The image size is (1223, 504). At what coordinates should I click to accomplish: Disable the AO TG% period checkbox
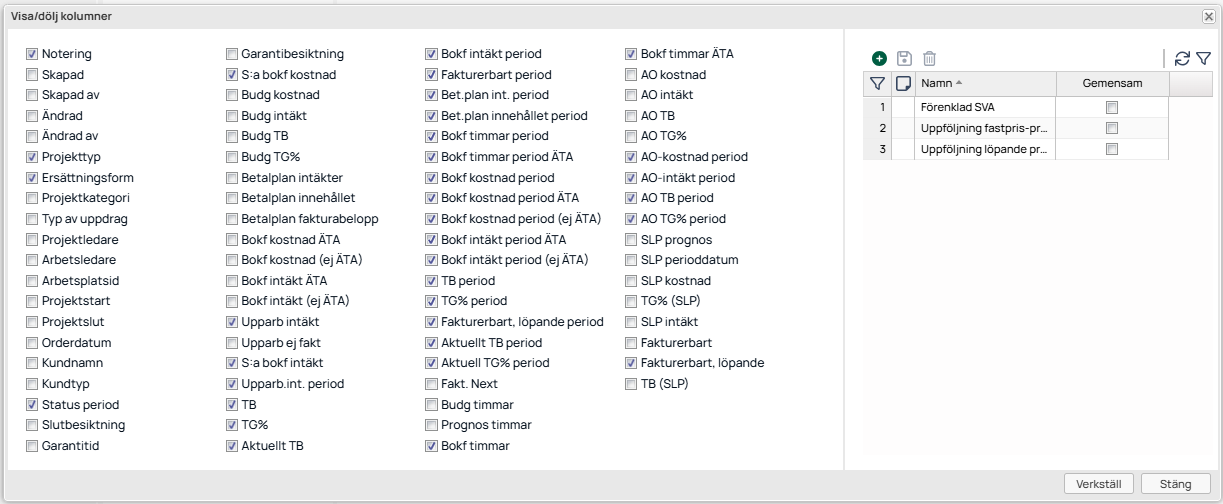coord(632,219)
